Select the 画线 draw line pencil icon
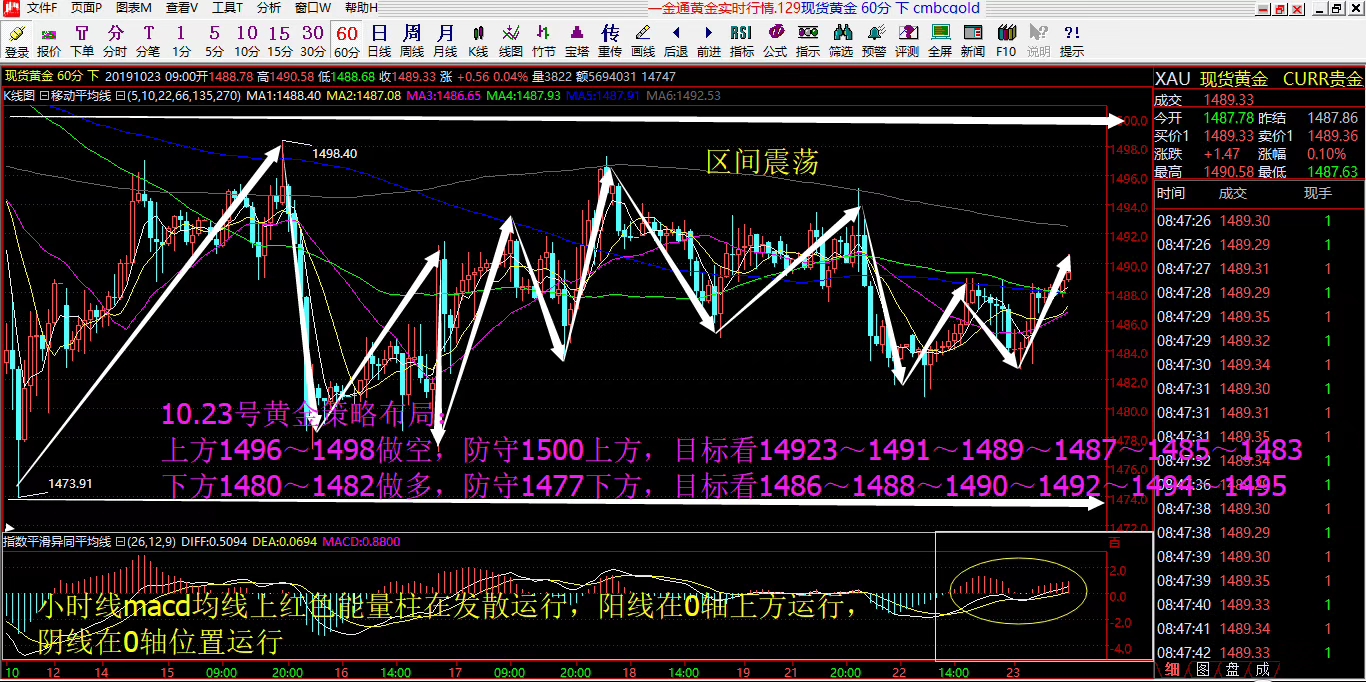Image resolution: width=1366 pixels, height=682 pixels. tap(643, 41)
